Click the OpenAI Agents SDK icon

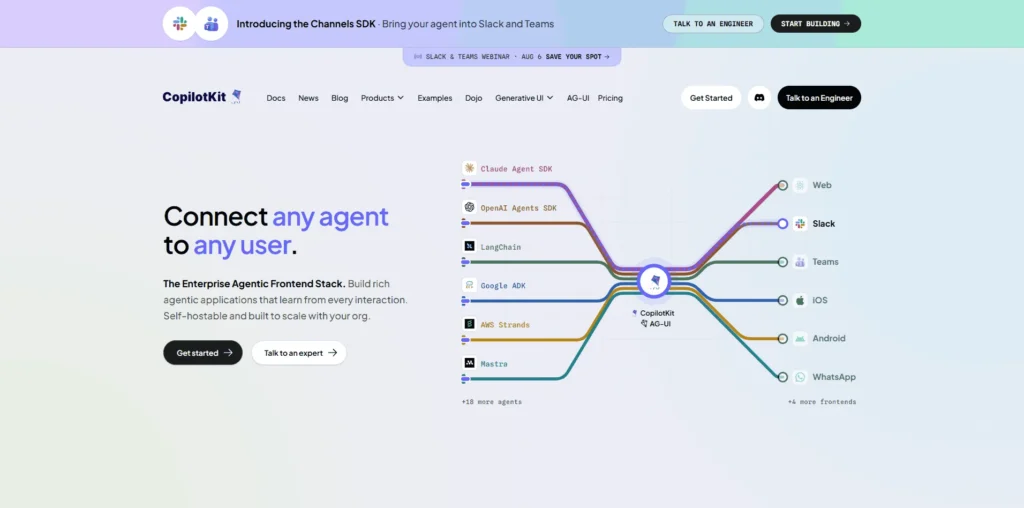click(x=469, y=208)
